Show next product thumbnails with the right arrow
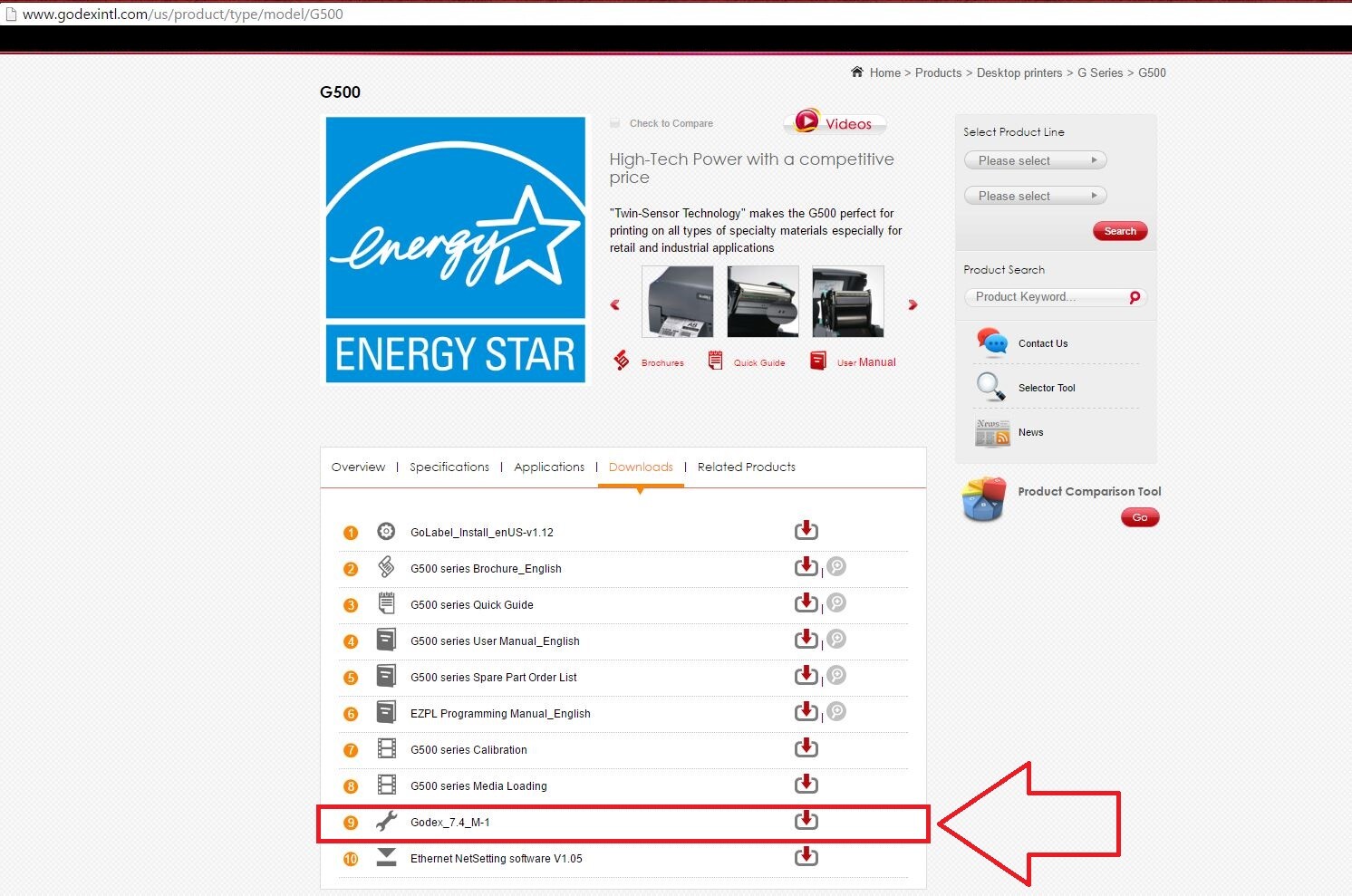Screen dimensions: 1352x896 [x=913, y=304]
